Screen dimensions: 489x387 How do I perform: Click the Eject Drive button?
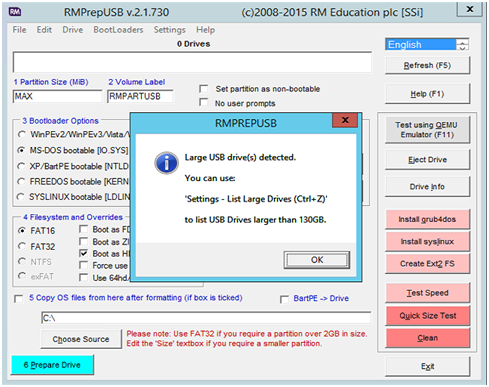click(x=427, y=160)
